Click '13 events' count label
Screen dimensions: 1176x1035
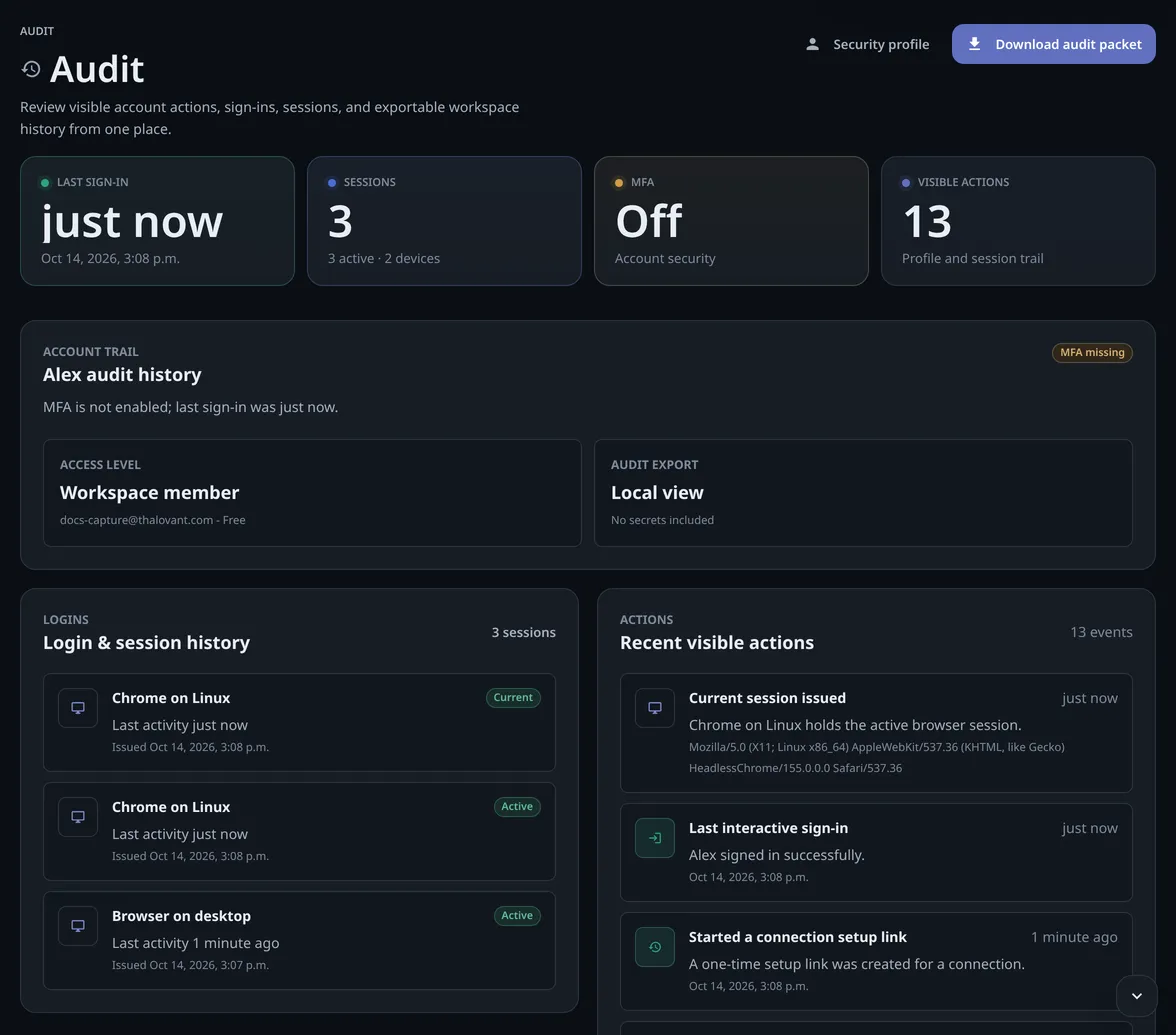point(1101,632)
